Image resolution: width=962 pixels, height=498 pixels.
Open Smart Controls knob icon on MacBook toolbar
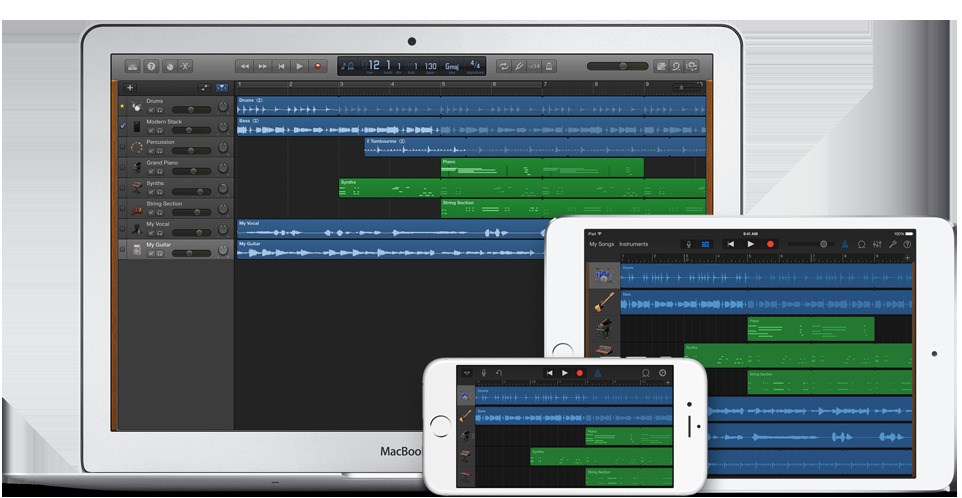tap(169, 66)
